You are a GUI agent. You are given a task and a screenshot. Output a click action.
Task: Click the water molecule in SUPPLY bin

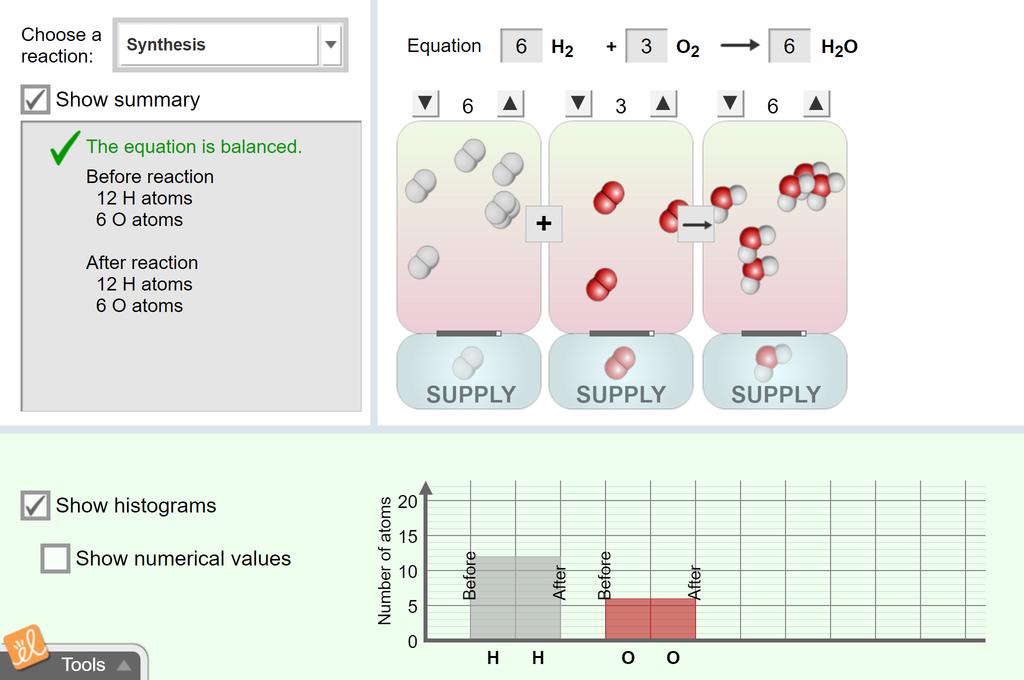772,363
